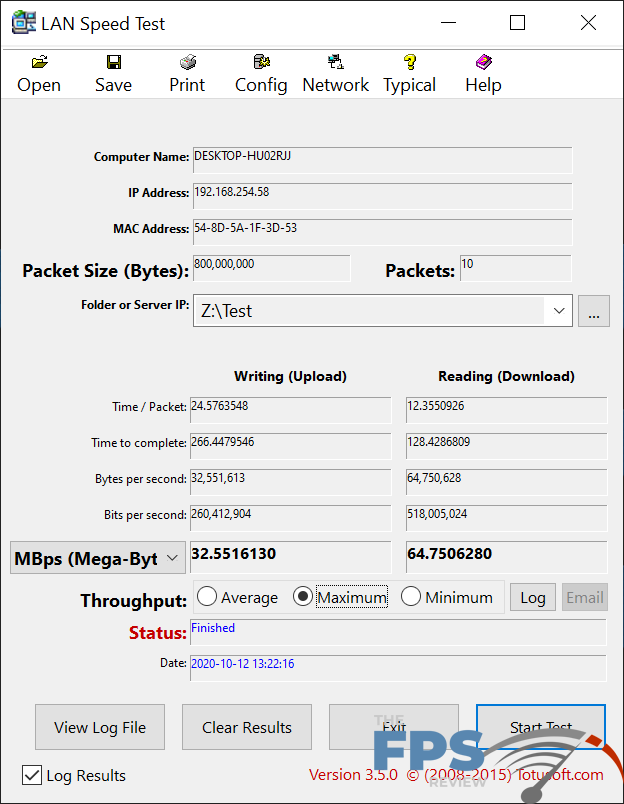The width and height of the screenshot is (624, 804).
Task: Open the Help book icon
Action: click(484, 62)
